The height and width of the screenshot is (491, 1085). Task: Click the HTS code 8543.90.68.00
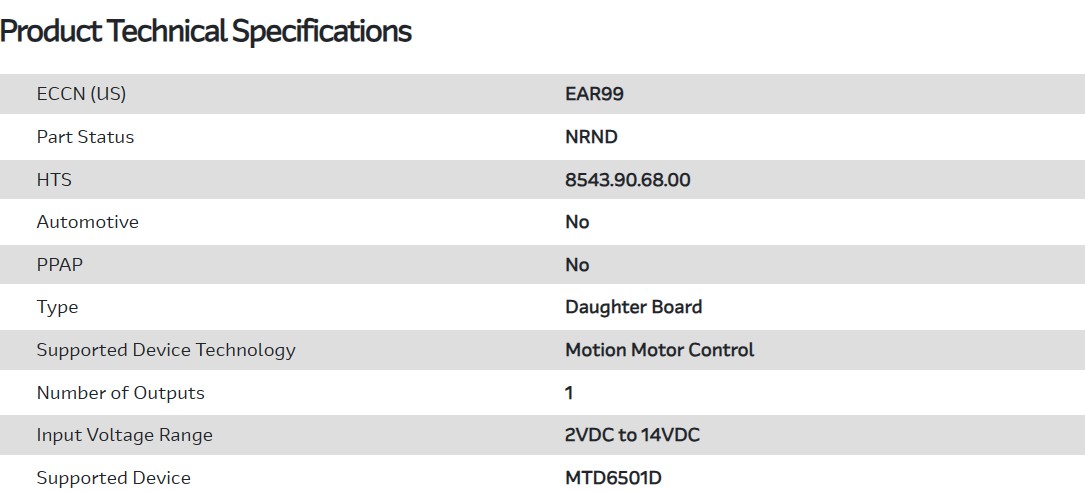pos(627,180)
